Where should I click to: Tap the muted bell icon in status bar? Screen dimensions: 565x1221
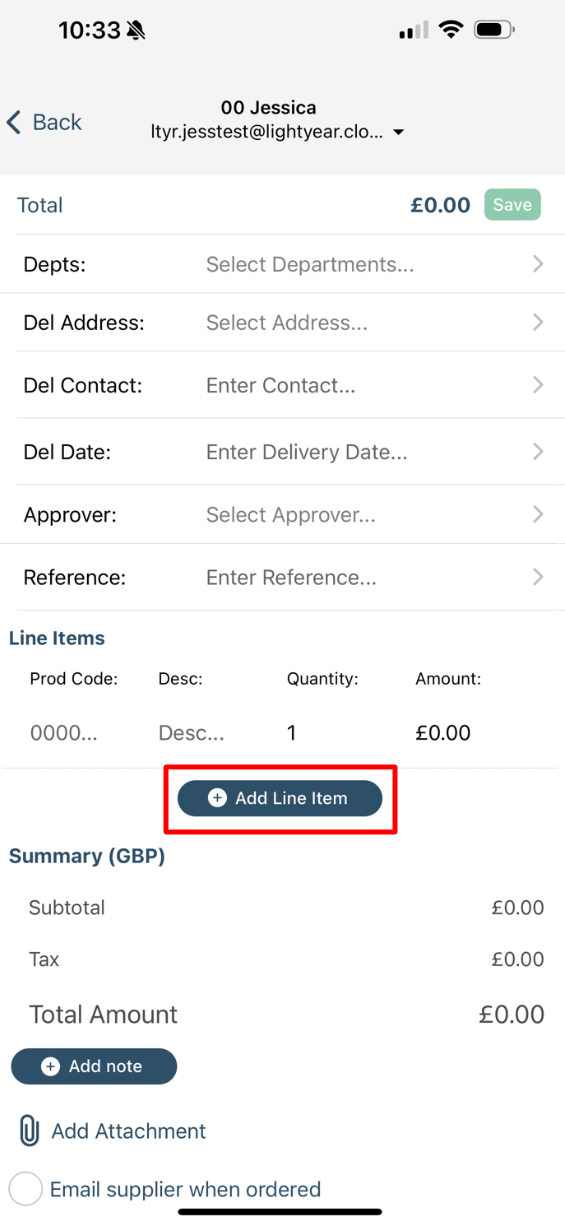(136, 31)
